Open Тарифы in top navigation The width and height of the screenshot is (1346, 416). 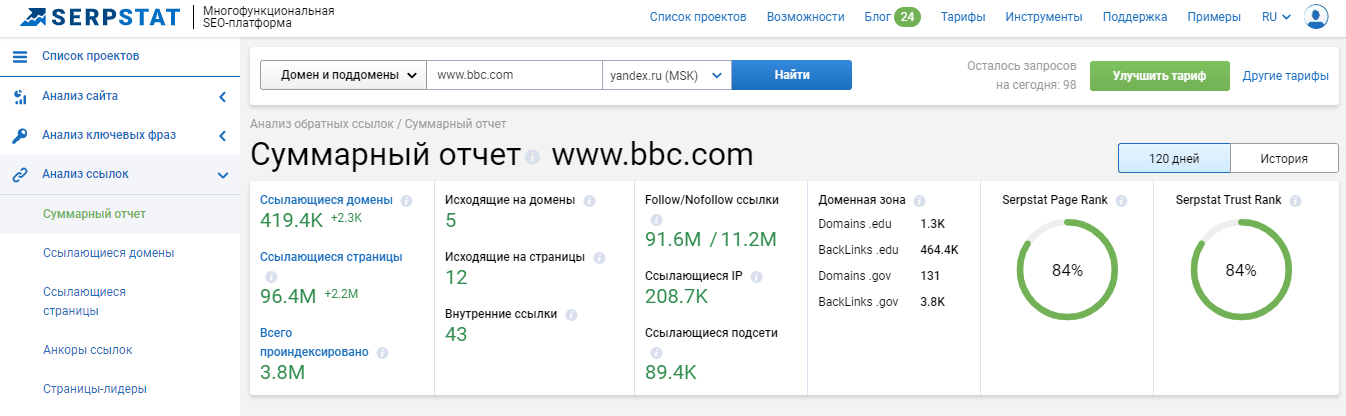[963, 17]
